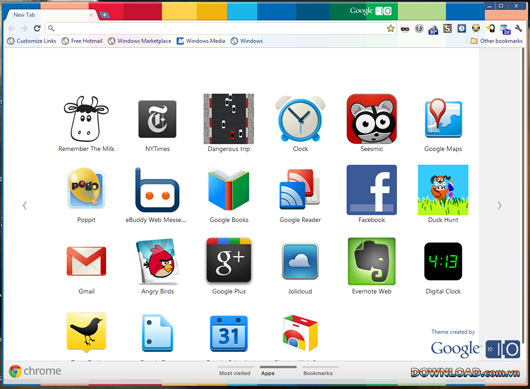Click the sunglasses extension icon
Viewport: 530px width, 389px height.
point(405,29)
